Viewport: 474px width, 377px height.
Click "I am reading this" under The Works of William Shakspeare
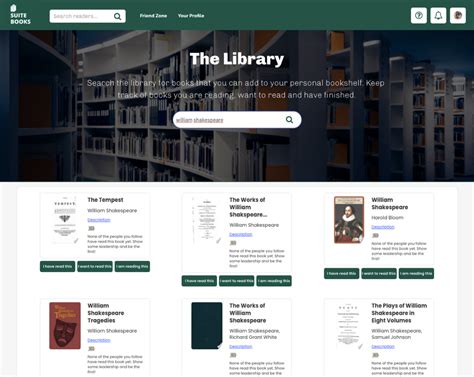[x=274, y=281]
